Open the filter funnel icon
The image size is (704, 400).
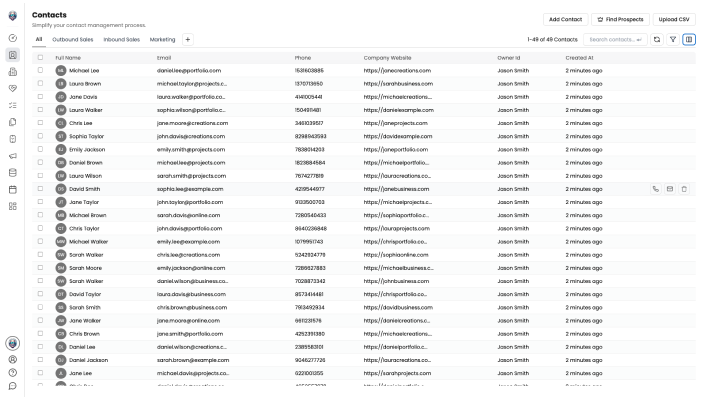click(x=673, y=39)
